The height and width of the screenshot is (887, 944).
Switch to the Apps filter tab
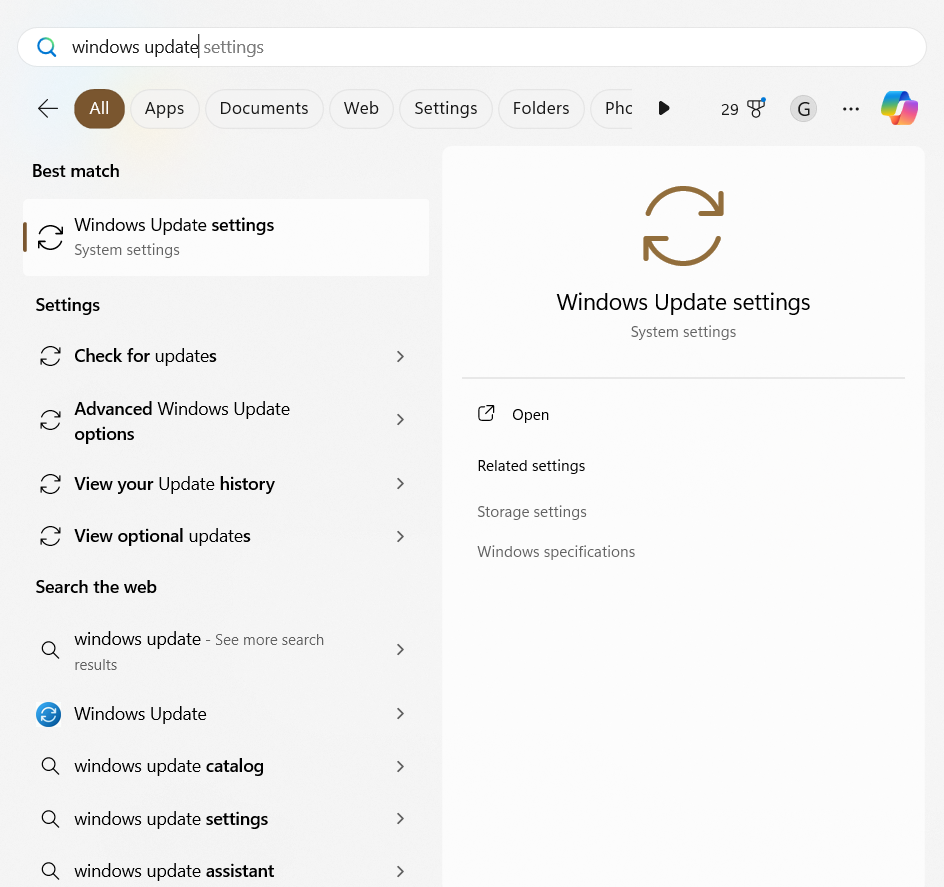pos(164,108)
